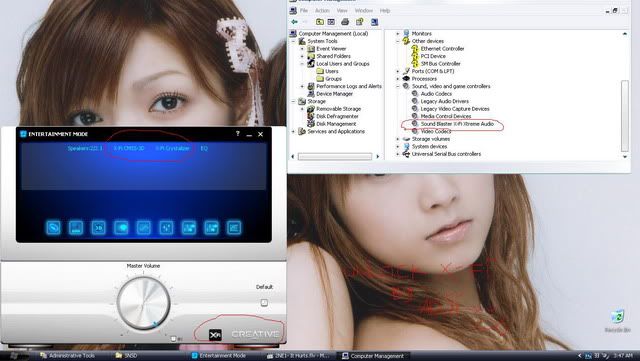Open Device Manager in console tree

pos(334,94)
